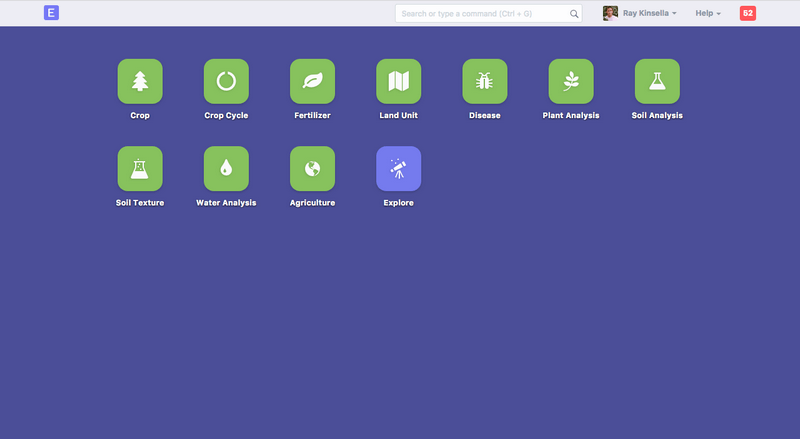Open the Disease bug icon
This screenshot has width=800, height=439.
coord(484,81)
